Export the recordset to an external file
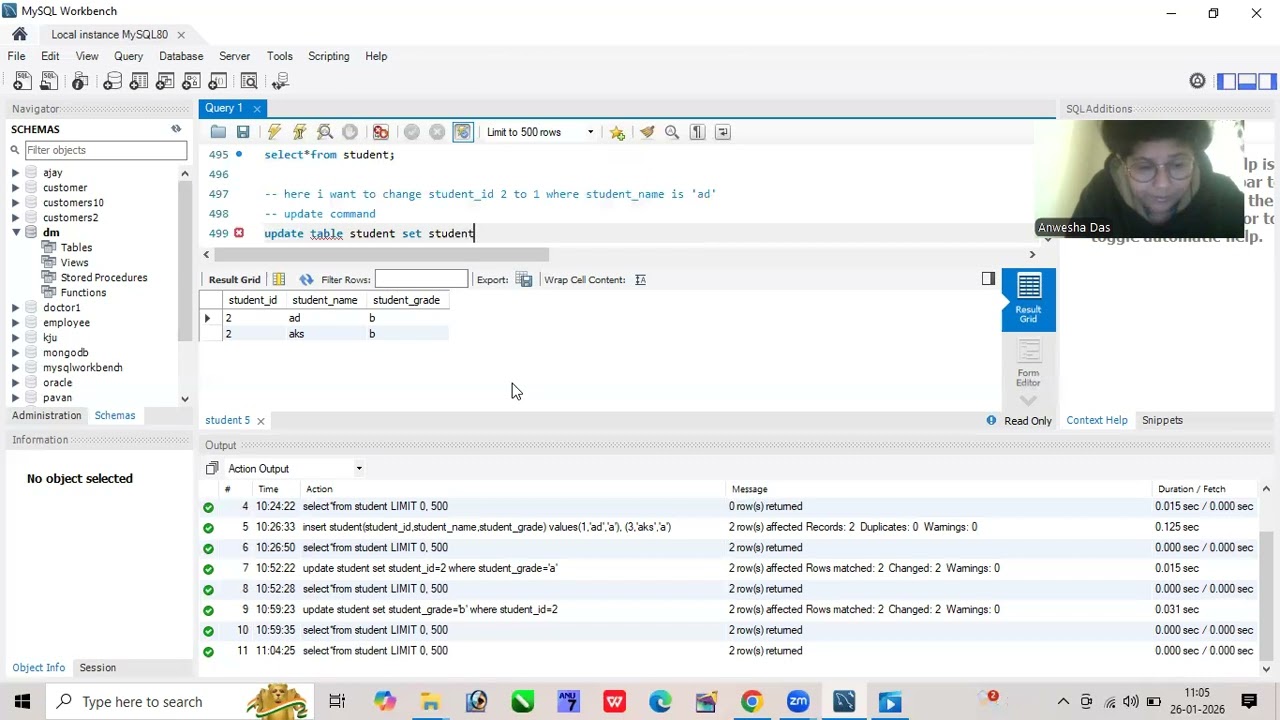Screen dimensions: 1280x720 point(524,280)
